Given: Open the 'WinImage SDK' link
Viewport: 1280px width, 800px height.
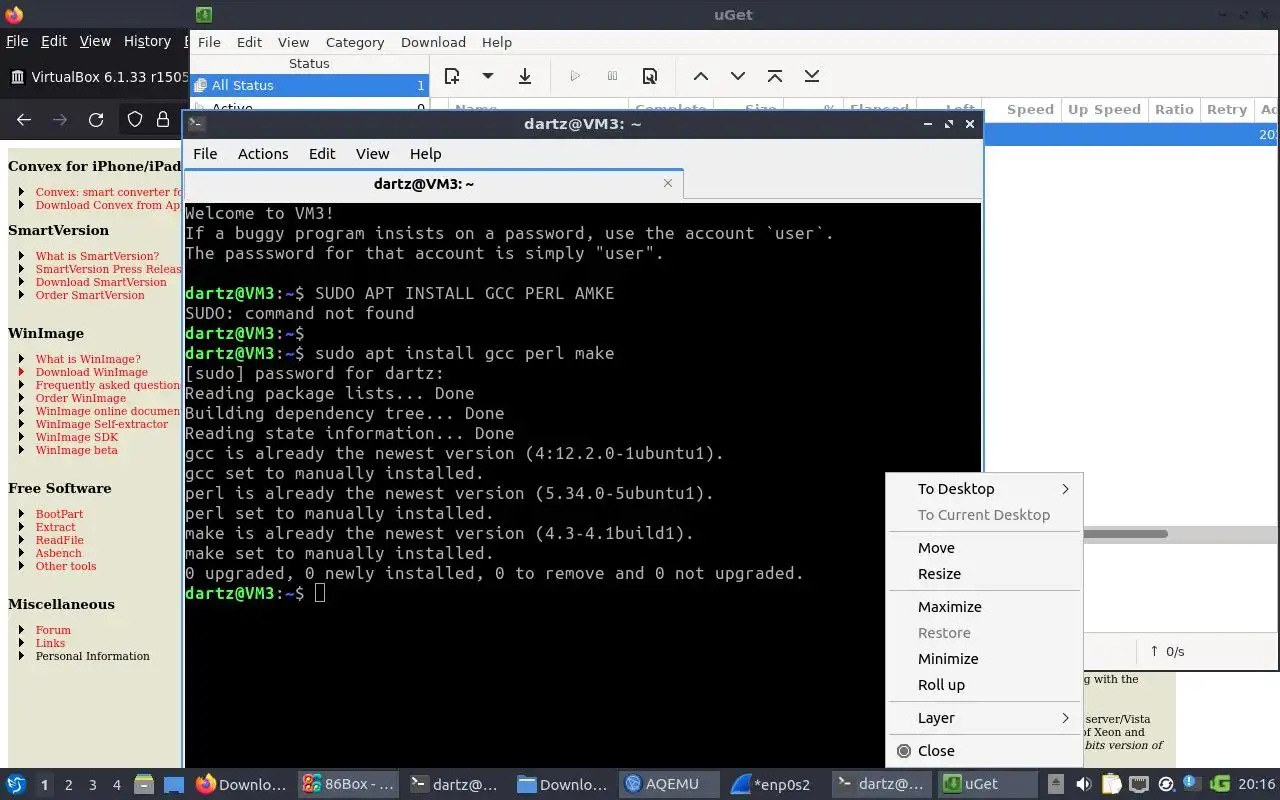Looking at the screenshot, I should click(x=77, y=437).
